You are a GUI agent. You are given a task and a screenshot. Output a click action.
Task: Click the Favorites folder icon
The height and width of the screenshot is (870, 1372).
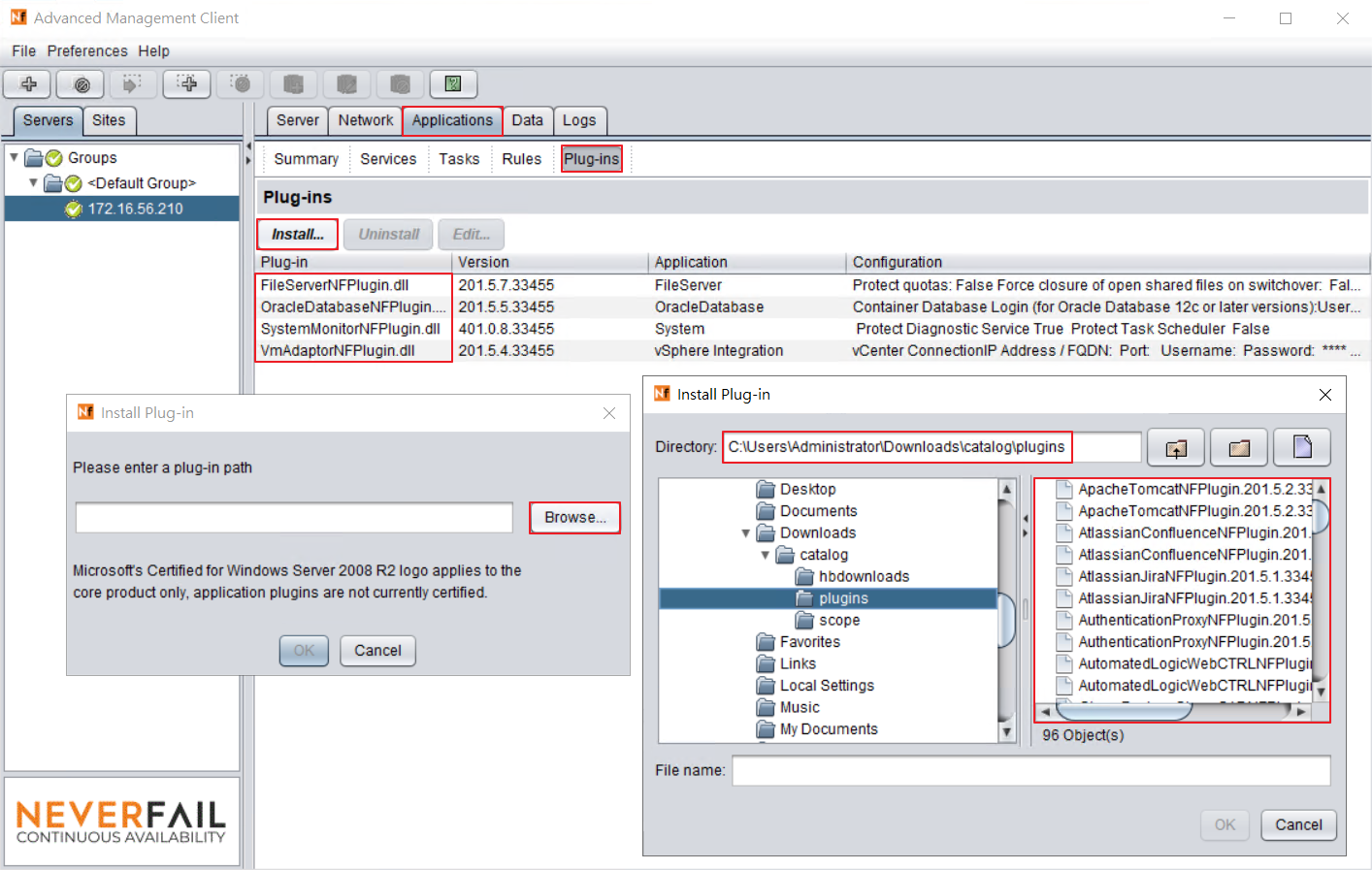766,641
